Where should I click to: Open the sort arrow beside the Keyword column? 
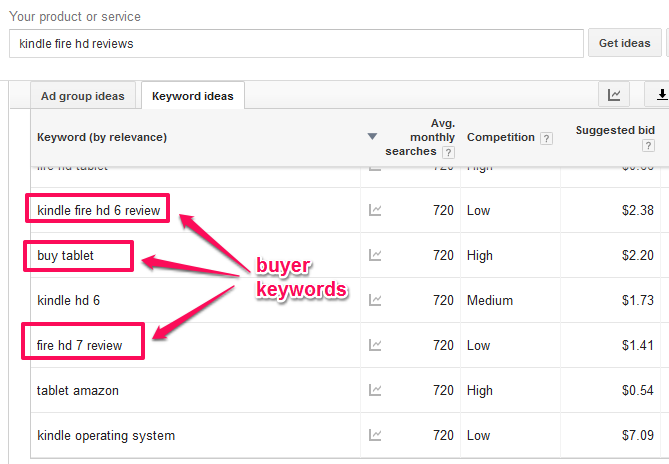point(373,137)
